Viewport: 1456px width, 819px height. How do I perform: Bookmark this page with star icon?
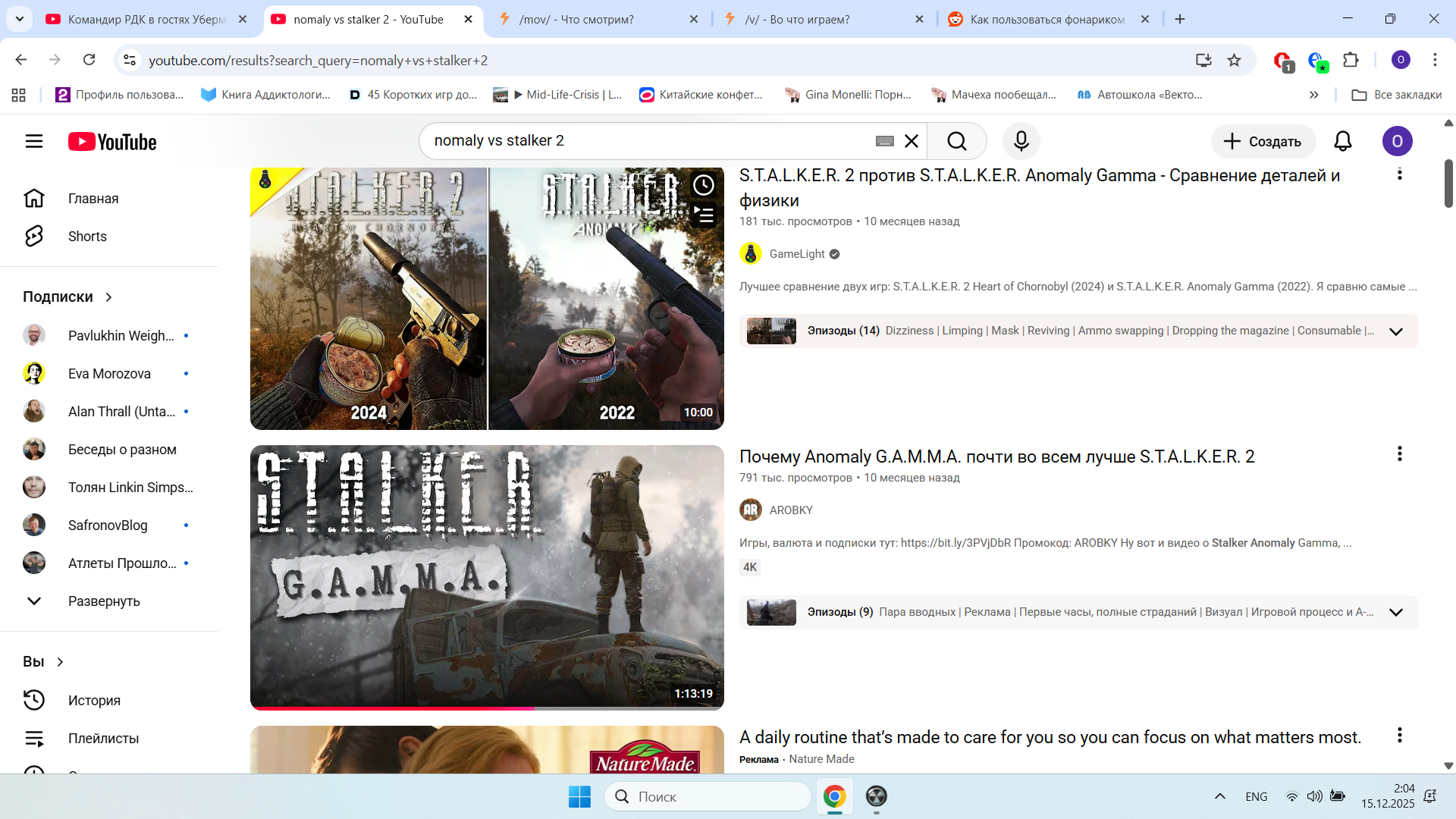(x=1234, y=60)
